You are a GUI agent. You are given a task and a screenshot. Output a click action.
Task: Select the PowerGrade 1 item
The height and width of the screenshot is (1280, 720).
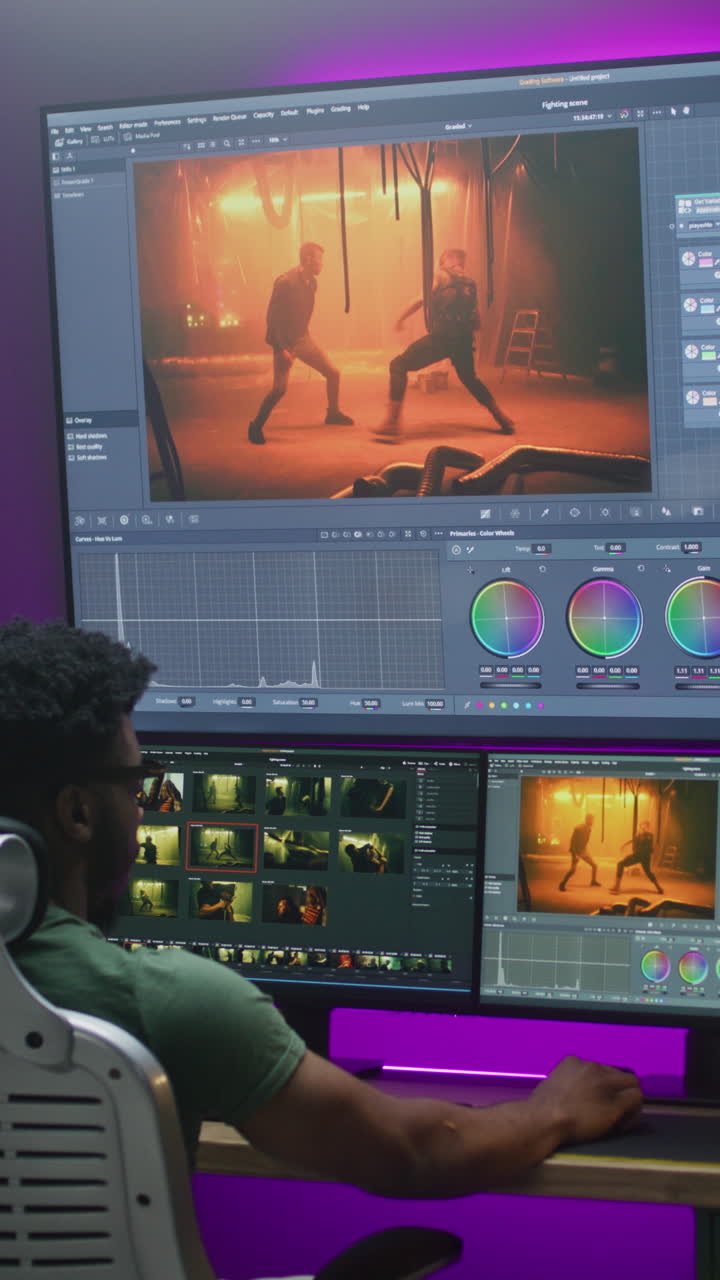point(77,182)
